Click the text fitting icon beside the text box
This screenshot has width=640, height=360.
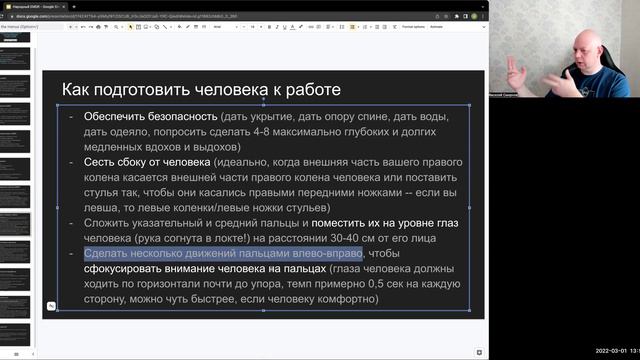[51, 306]
